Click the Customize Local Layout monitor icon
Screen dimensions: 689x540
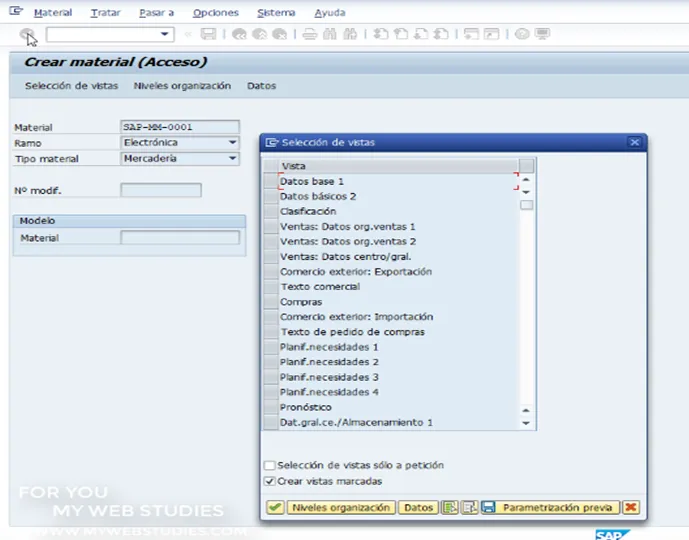(542, 34)
